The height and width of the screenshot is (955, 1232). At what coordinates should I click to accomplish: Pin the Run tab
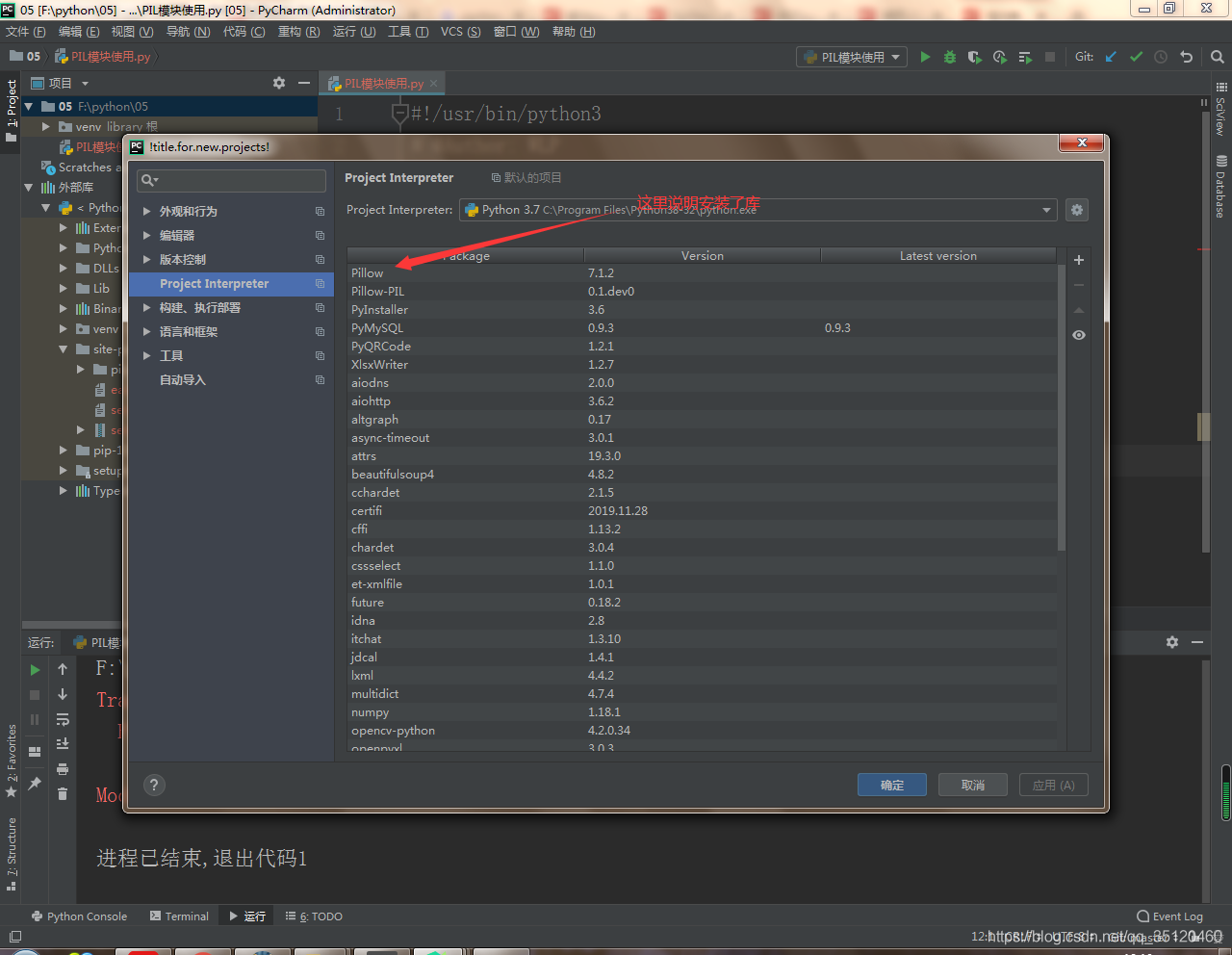[35, 784]
